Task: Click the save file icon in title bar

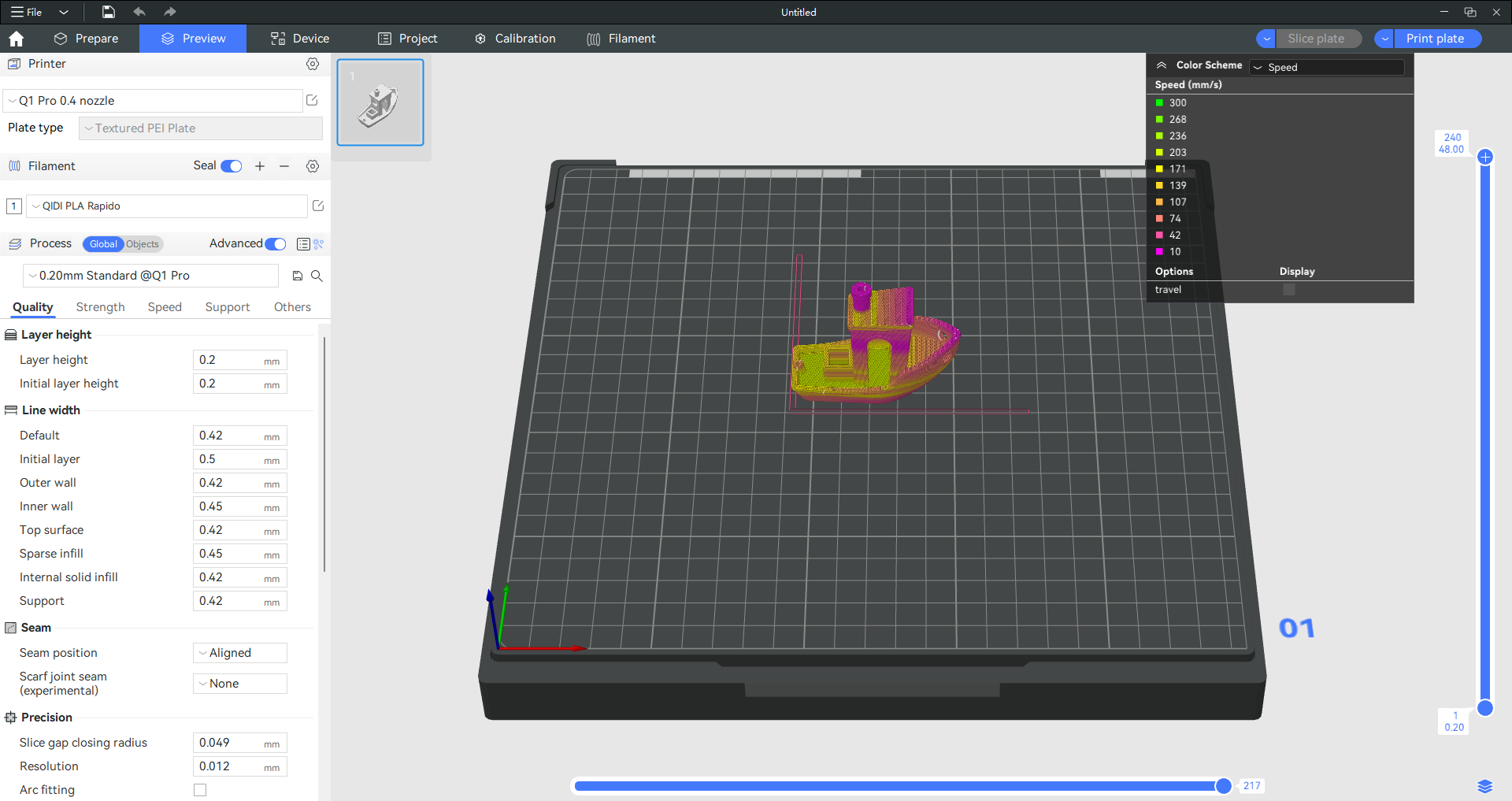Action: coord(109,12)
